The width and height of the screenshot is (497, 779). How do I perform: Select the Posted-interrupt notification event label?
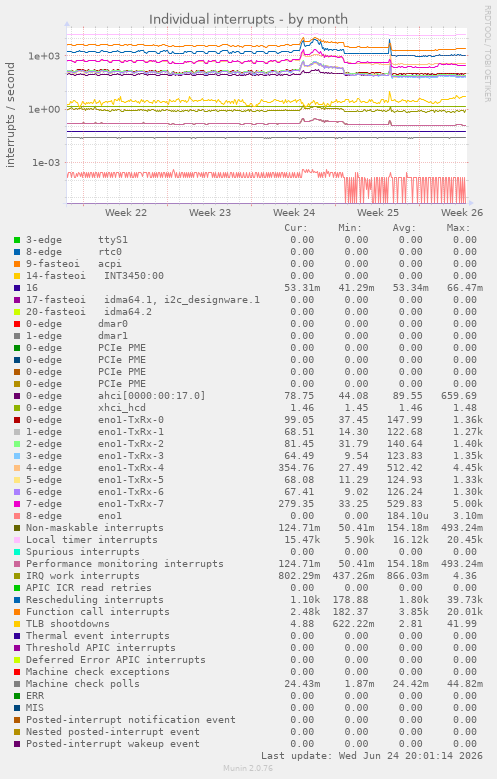(x=131, y=720)
